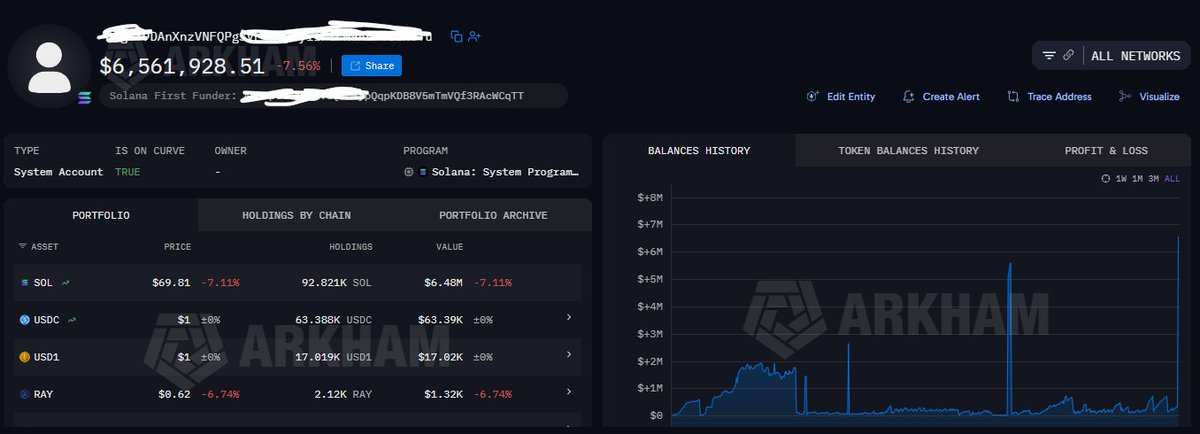
Task: Click the SOL price $69.81
Action: 171,283
